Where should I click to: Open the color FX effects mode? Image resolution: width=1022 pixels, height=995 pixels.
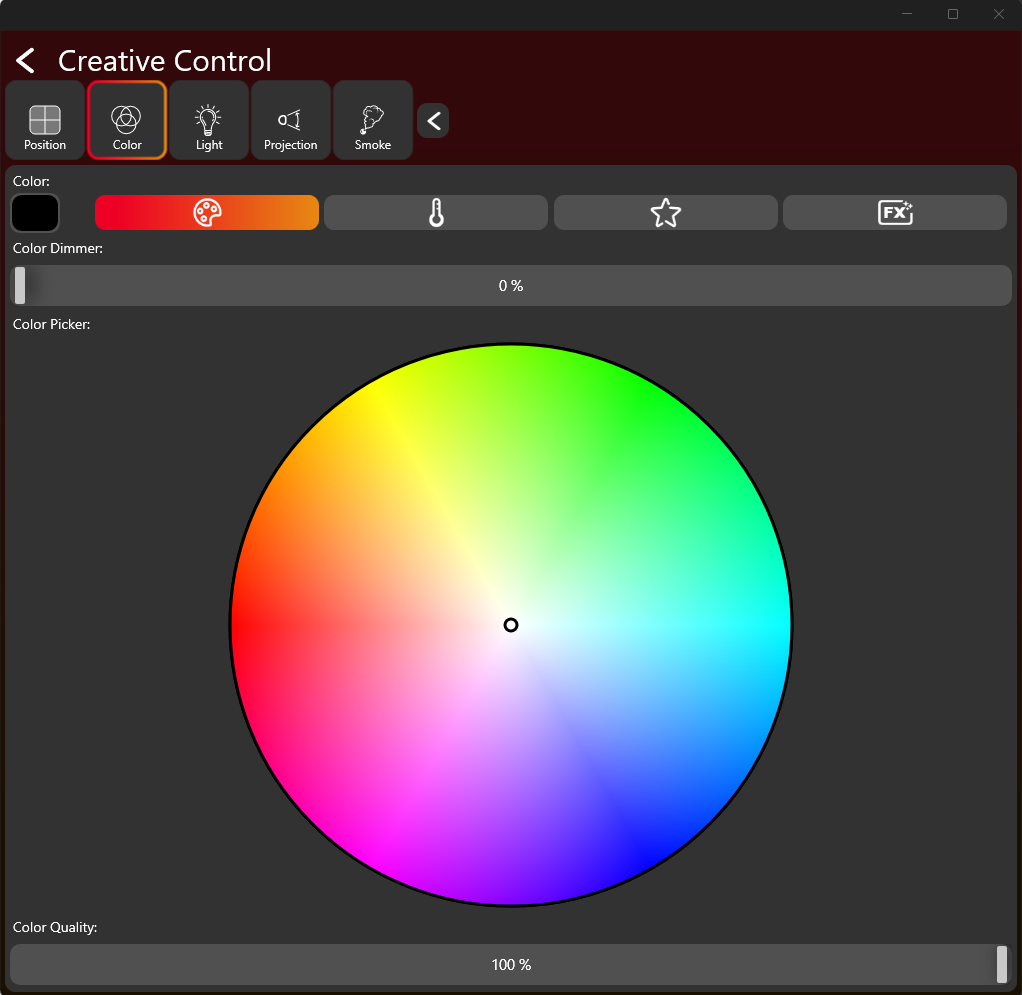(x=895, y=213)
